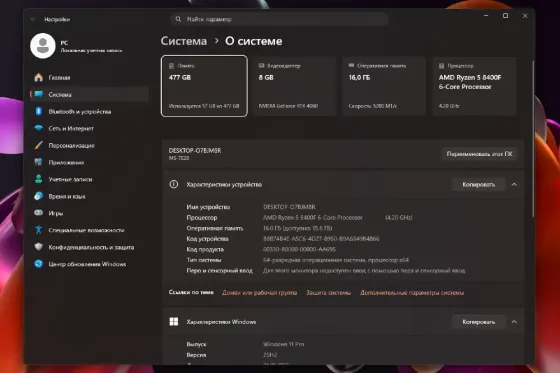Click the network Wi-Fi icon in the sidebar
This screenshot has width=560, height=373.
click(39, 128)
